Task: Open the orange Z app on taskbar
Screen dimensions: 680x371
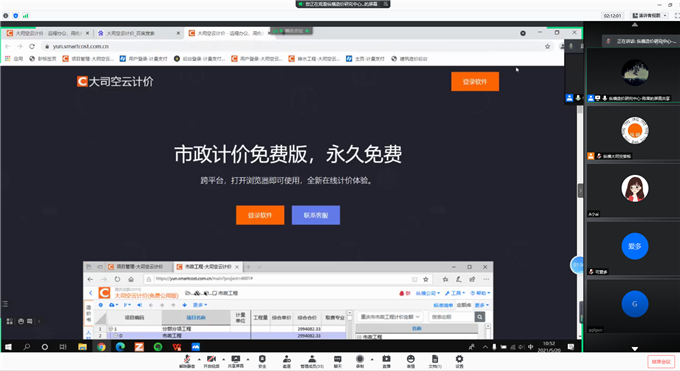Action: tap(139, 347)
